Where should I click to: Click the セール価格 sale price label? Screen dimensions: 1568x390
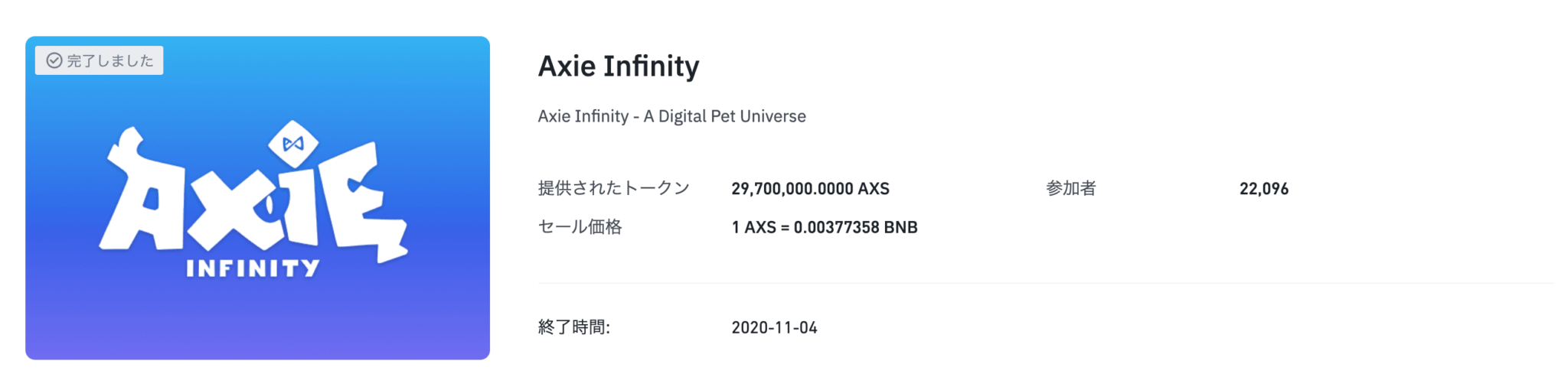[580, 227]
